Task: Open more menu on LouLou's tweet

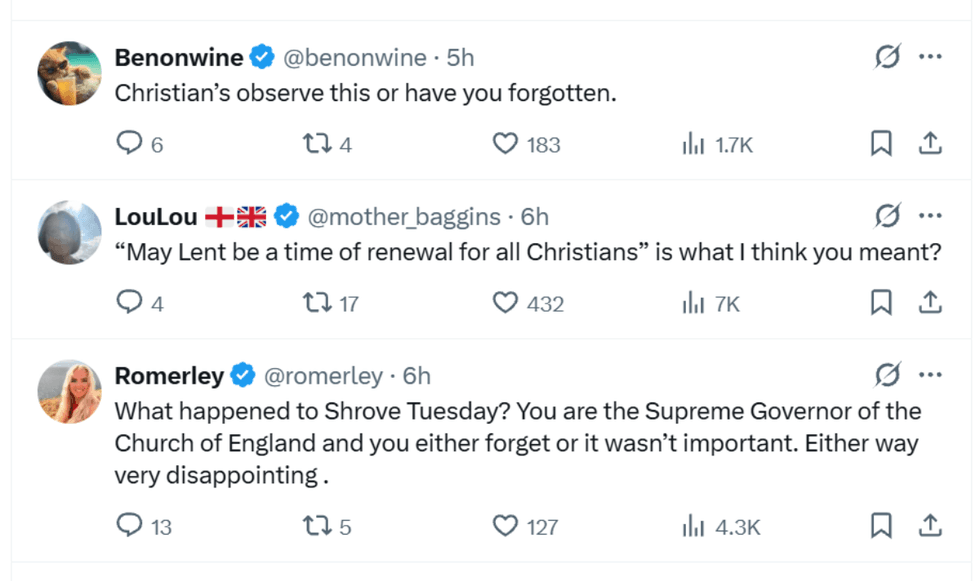Action: 930,216
